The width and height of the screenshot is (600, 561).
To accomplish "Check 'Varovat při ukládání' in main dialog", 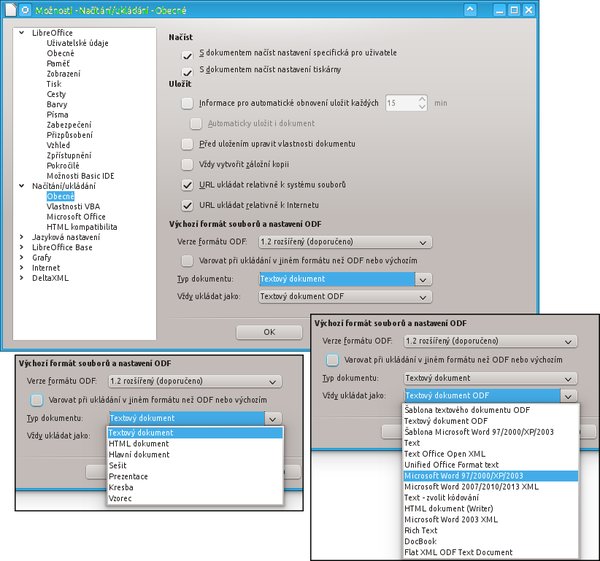I will click(x=187, y=261).
